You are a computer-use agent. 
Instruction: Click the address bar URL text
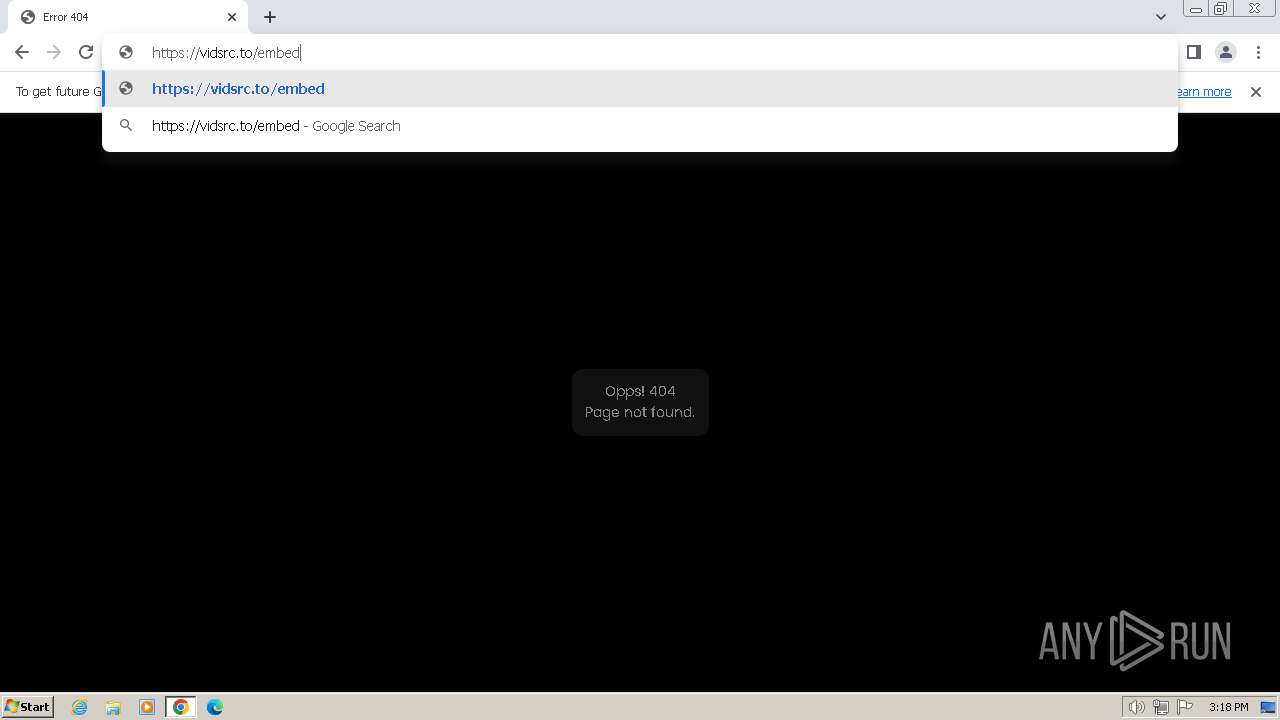click(226, 52)
